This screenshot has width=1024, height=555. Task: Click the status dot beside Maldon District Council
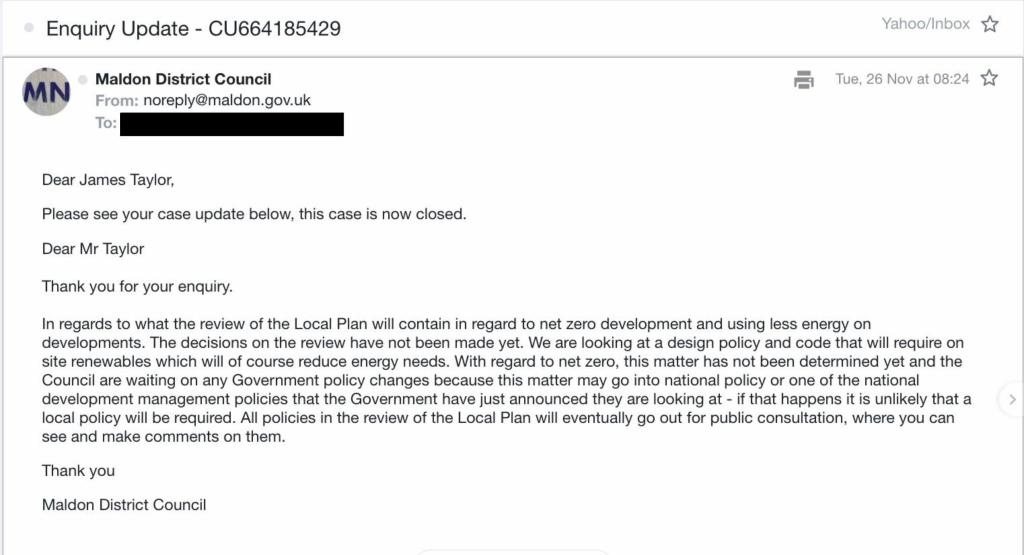(x=84, y=79)
